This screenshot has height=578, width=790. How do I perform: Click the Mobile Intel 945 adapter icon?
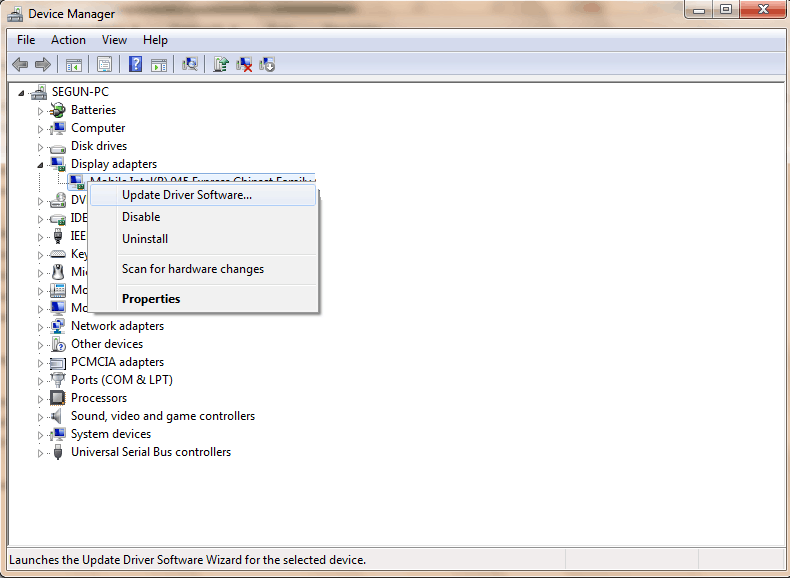point(77,182)
